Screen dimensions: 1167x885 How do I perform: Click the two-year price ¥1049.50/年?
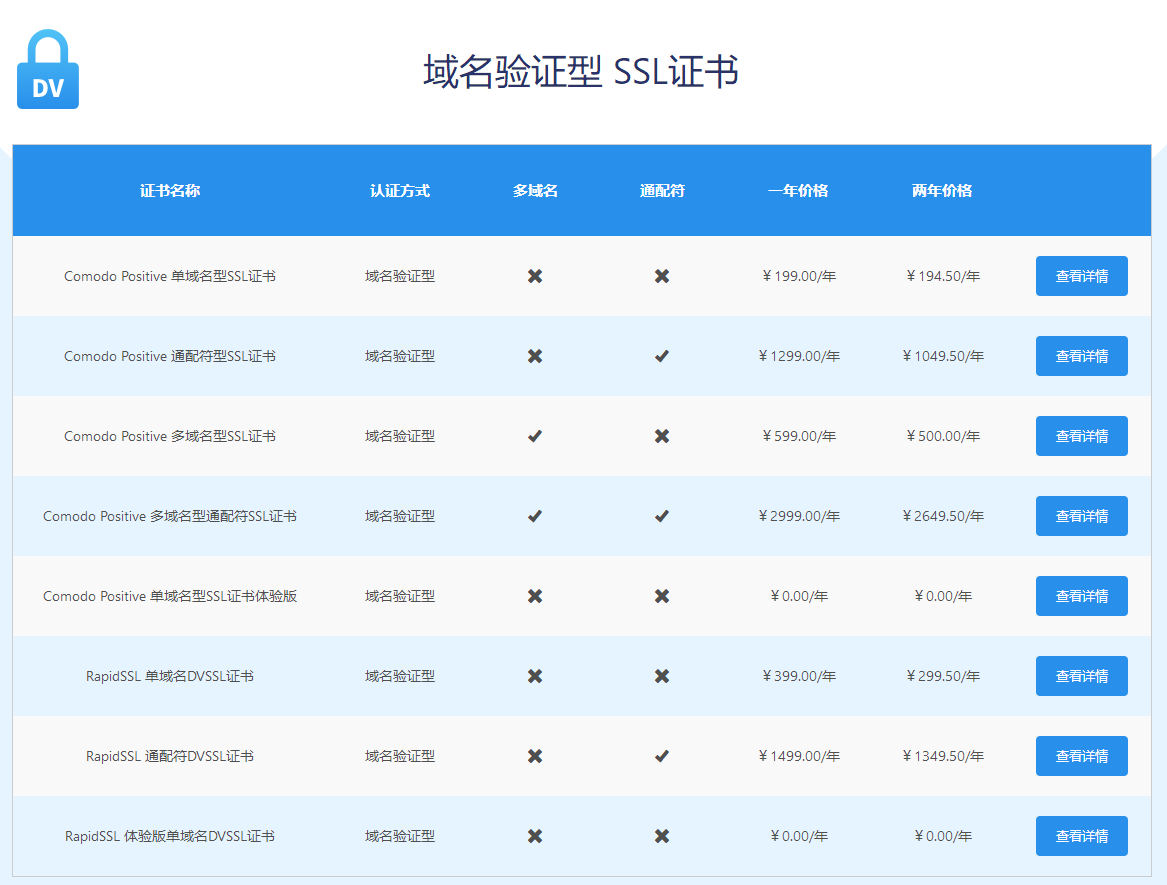(x=943, y=357)
